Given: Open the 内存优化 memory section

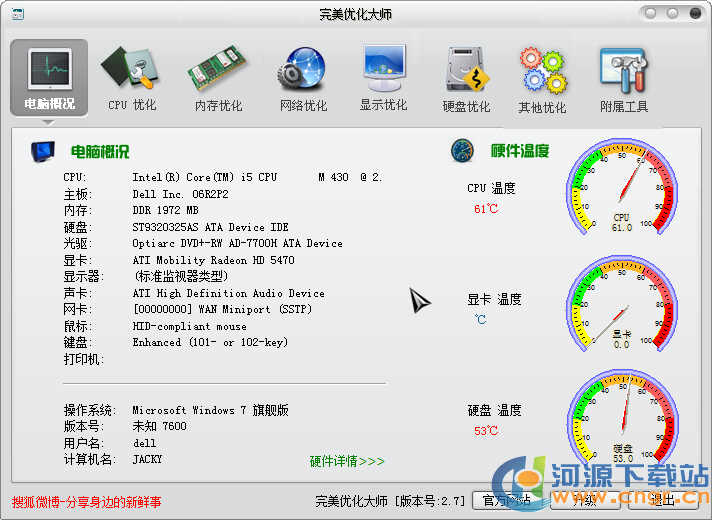Looking at the screenshot, I should tap(218, 78).
